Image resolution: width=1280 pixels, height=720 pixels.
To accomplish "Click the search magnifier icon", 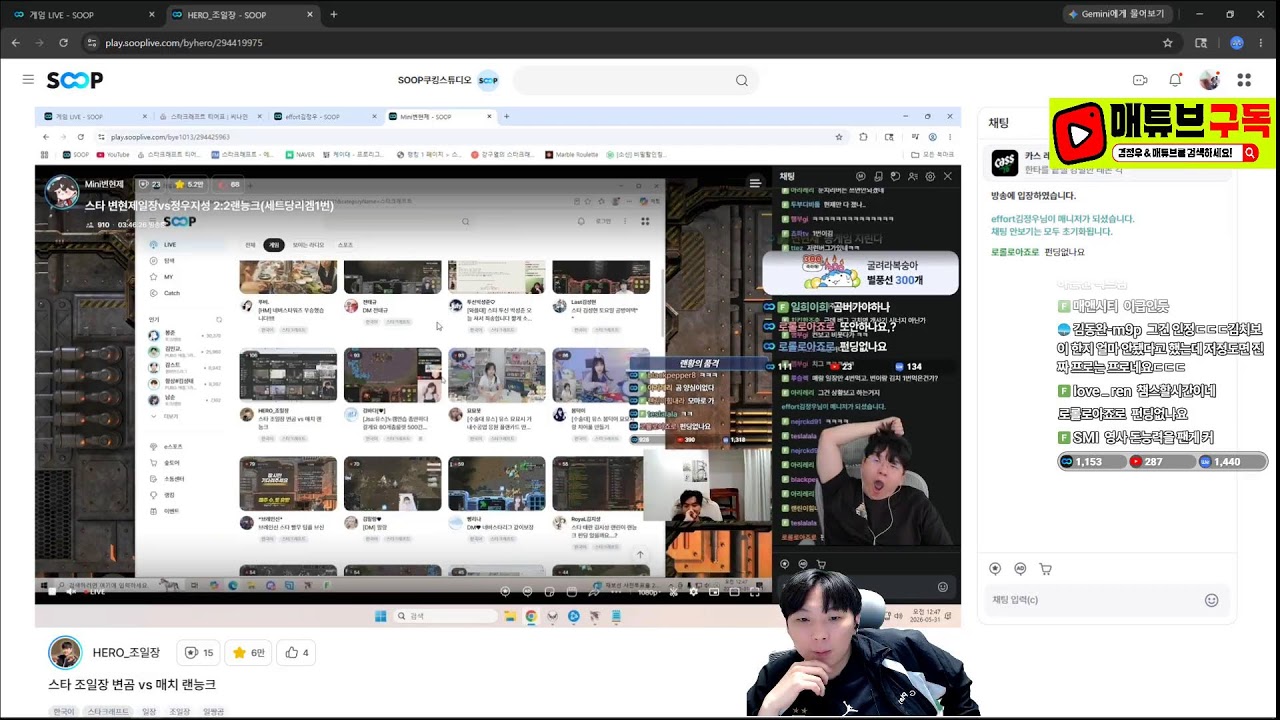I will point(741,80).
